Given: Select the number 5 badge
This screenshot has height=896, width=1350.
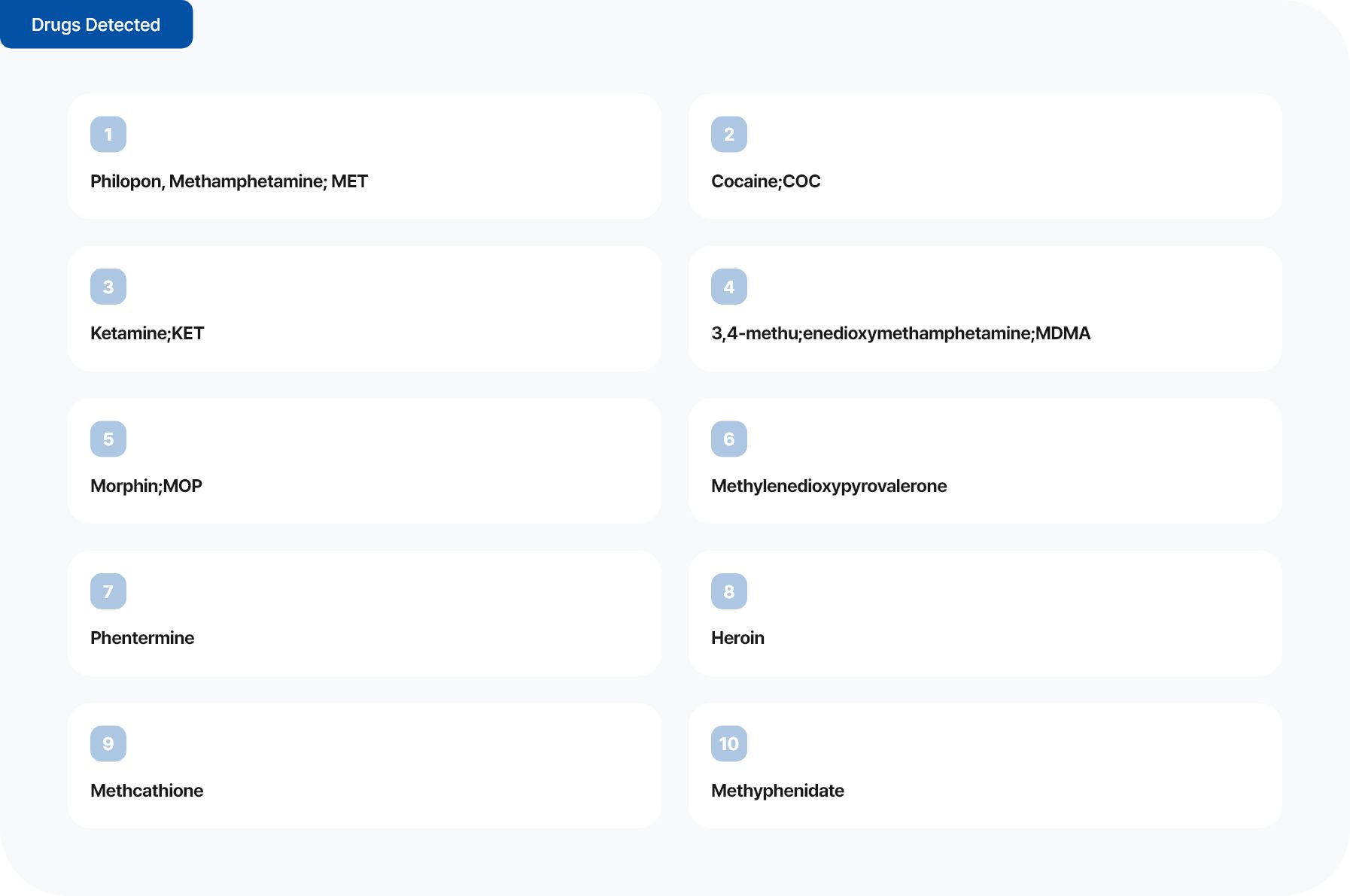Looking at the screenshot, I should (x=108, y=439).
